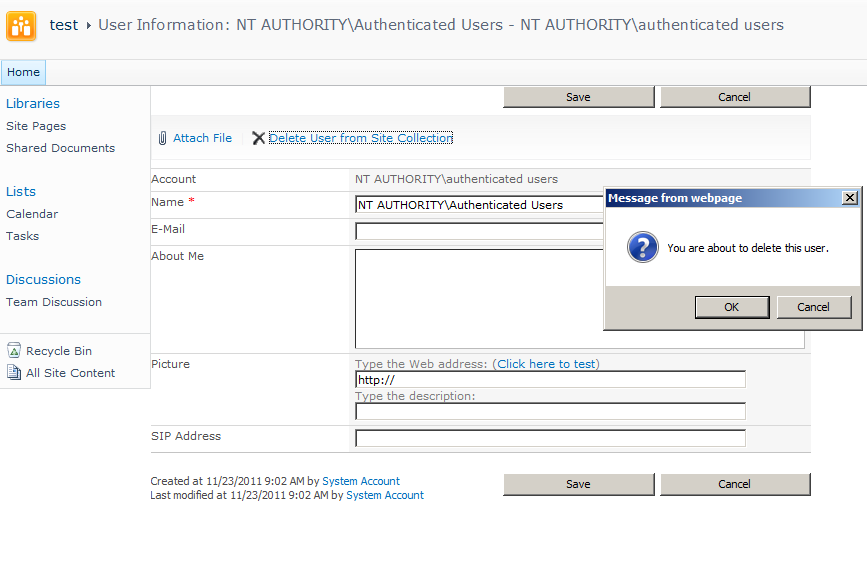Click the breadcrumb arrow separator after test
867x565 pixels.
(x=88, y=25)
